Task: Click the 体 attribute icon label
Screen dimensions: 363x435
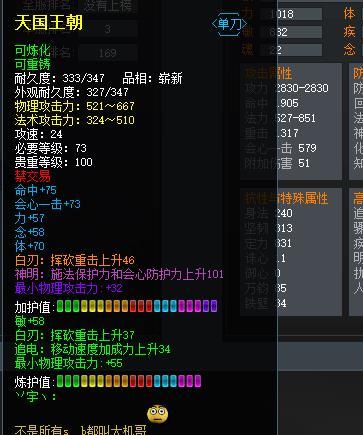Action: pos(349,14)
